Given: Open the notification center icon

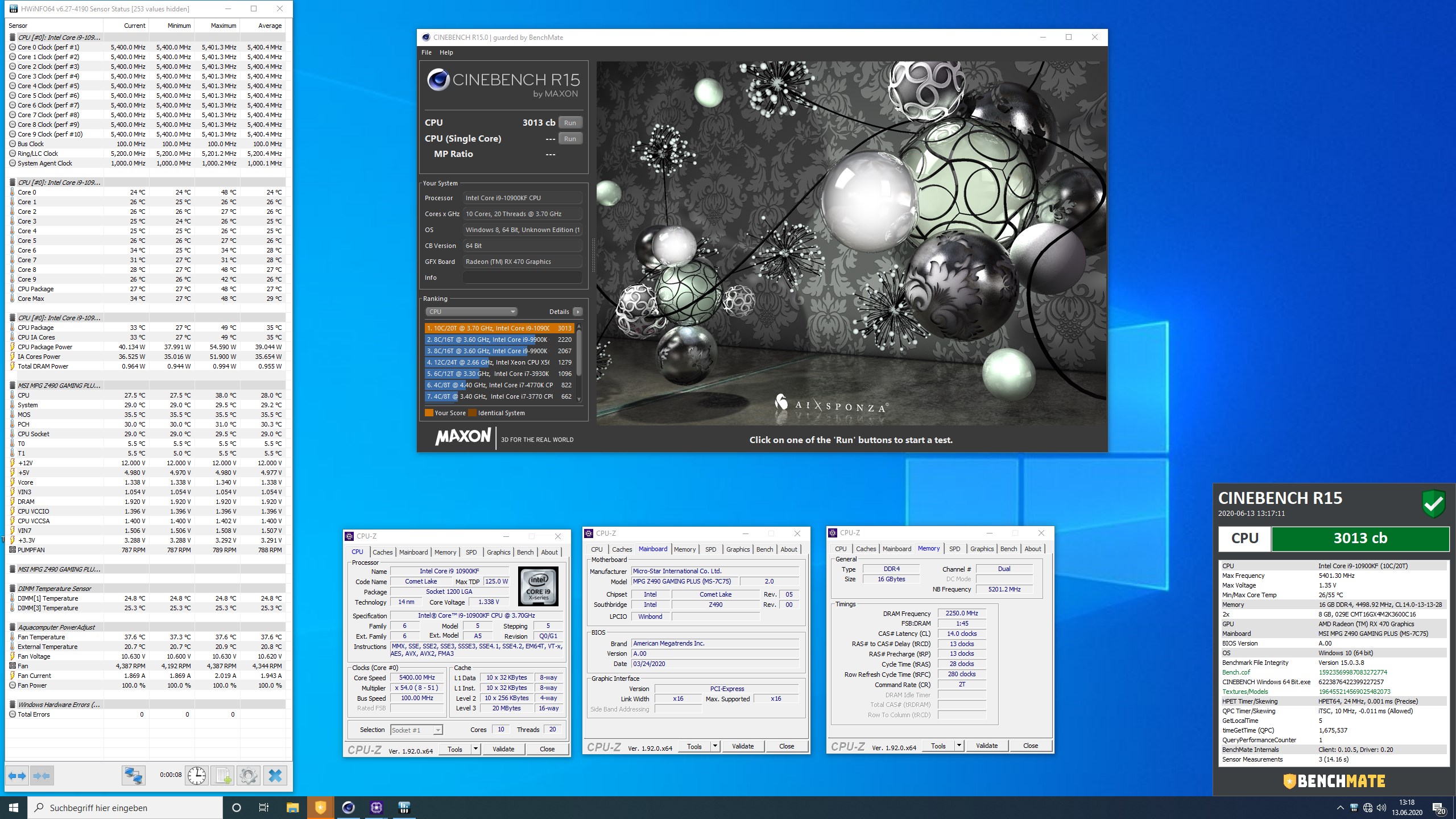Looking at the screenshot, I should (x=1440, y=808).
